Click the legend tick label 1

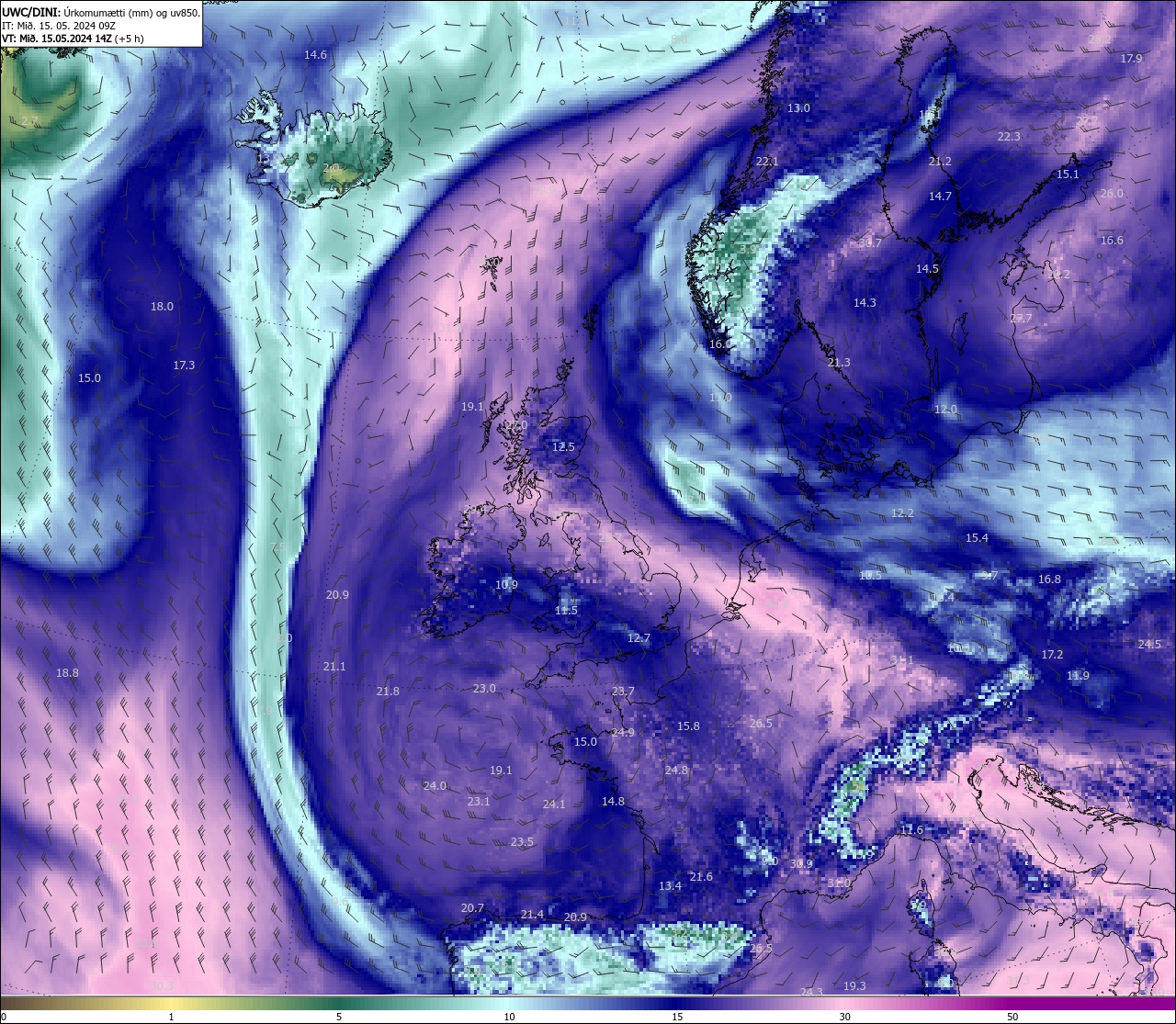coord(172,1018)
